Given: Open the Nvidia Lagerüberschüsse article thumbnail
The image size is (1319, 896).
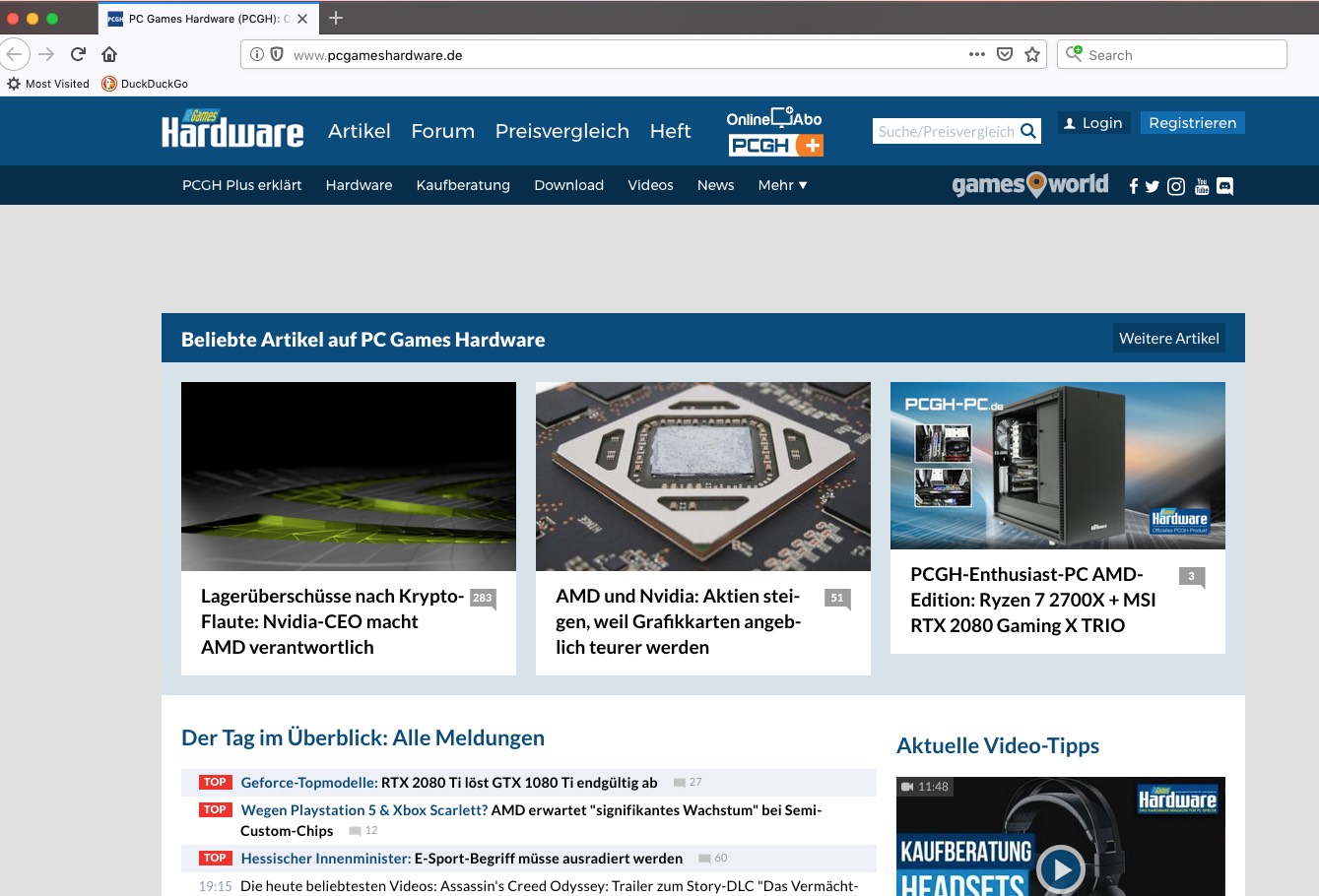Looking at the screenshot, I should 349,477.
